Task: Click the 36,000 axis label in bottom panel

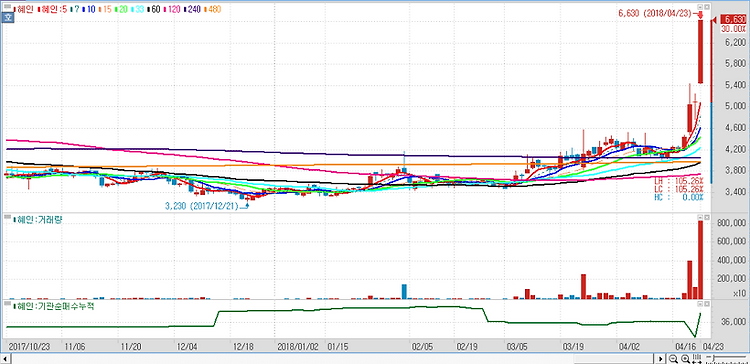Action: tap(735, 321)
